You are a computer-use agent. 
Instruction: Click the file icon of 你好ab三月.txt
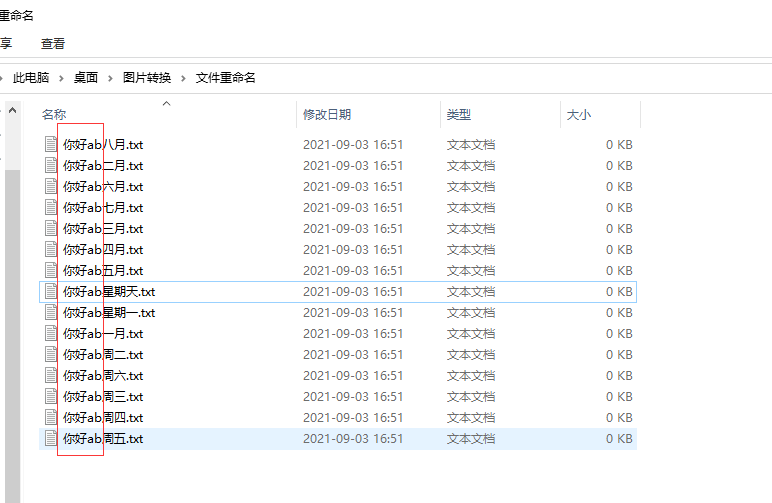click(51, 228)
